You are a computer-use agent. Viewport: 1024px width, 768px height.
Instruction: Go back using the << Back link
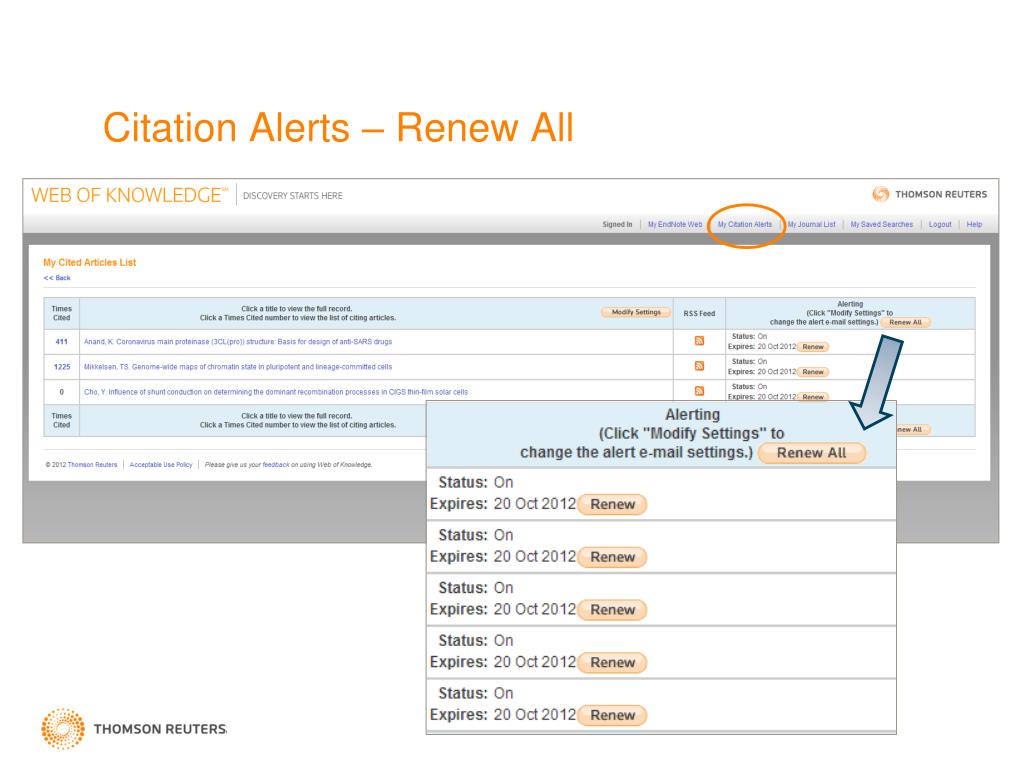coord(57,278)
